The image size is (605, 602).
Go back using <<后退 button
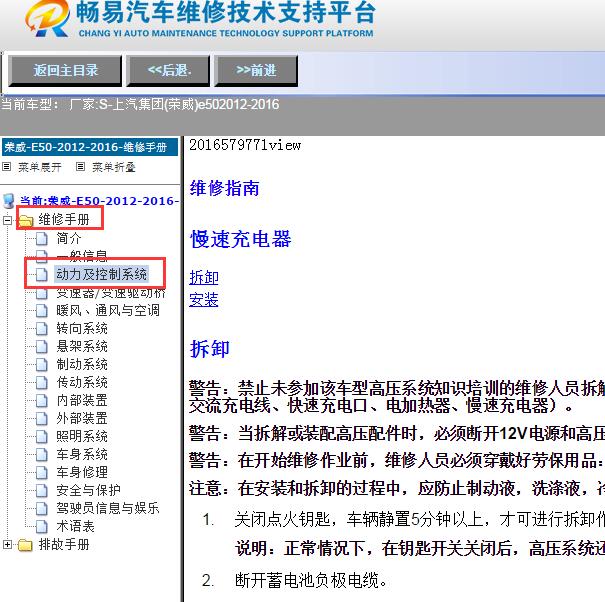pos(177,70)
